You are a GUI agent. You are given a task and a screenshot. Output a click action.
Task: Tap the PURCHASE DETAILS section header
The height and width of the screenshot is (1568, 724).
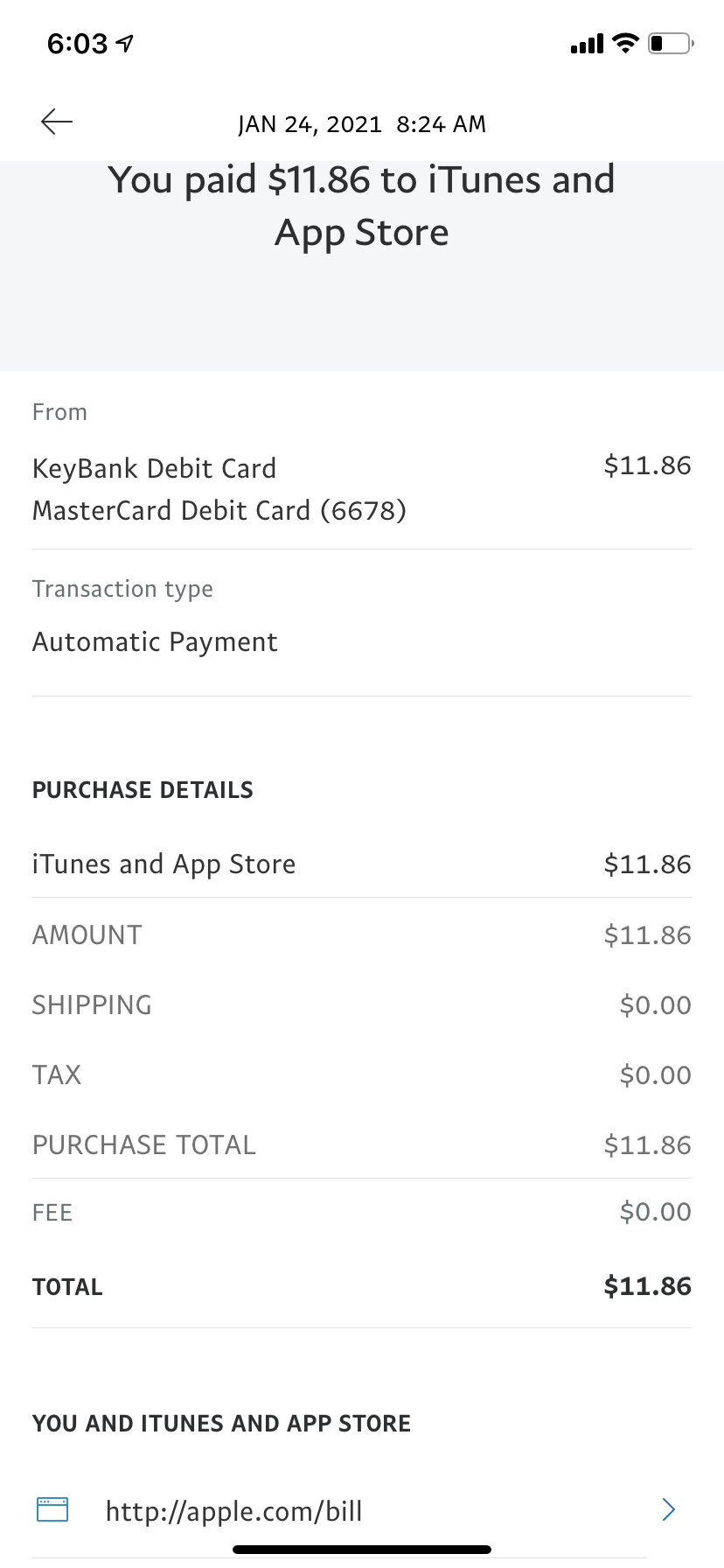(143, 790)
